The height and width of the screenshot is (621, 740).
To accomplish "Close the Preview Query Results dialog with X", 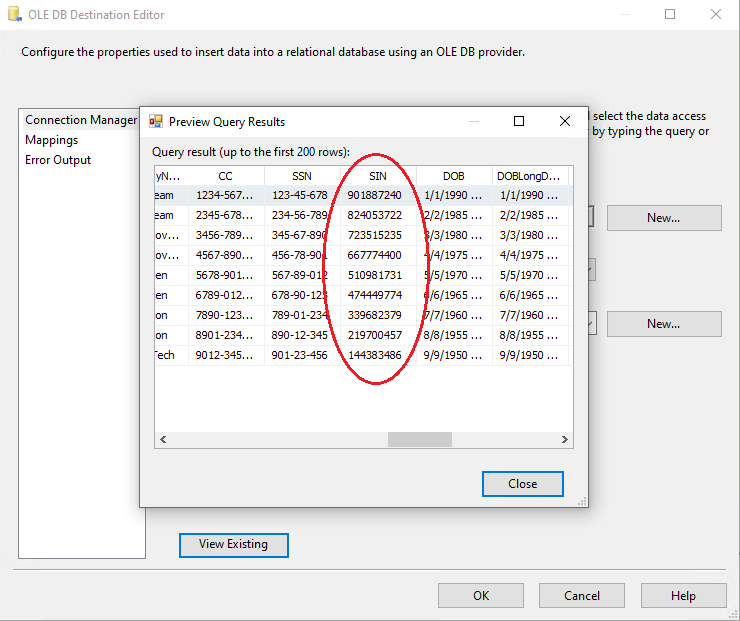I will (x=565, y=121).
